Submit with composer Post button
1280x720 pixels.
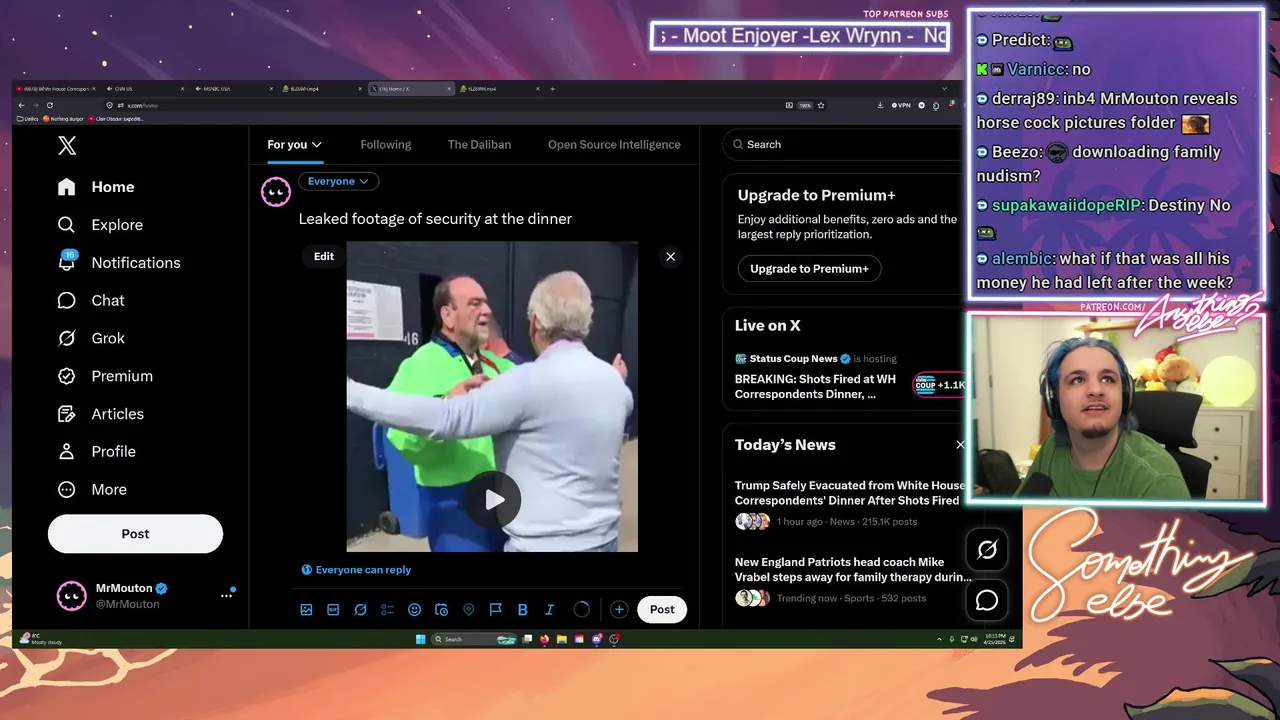point(662,610)
